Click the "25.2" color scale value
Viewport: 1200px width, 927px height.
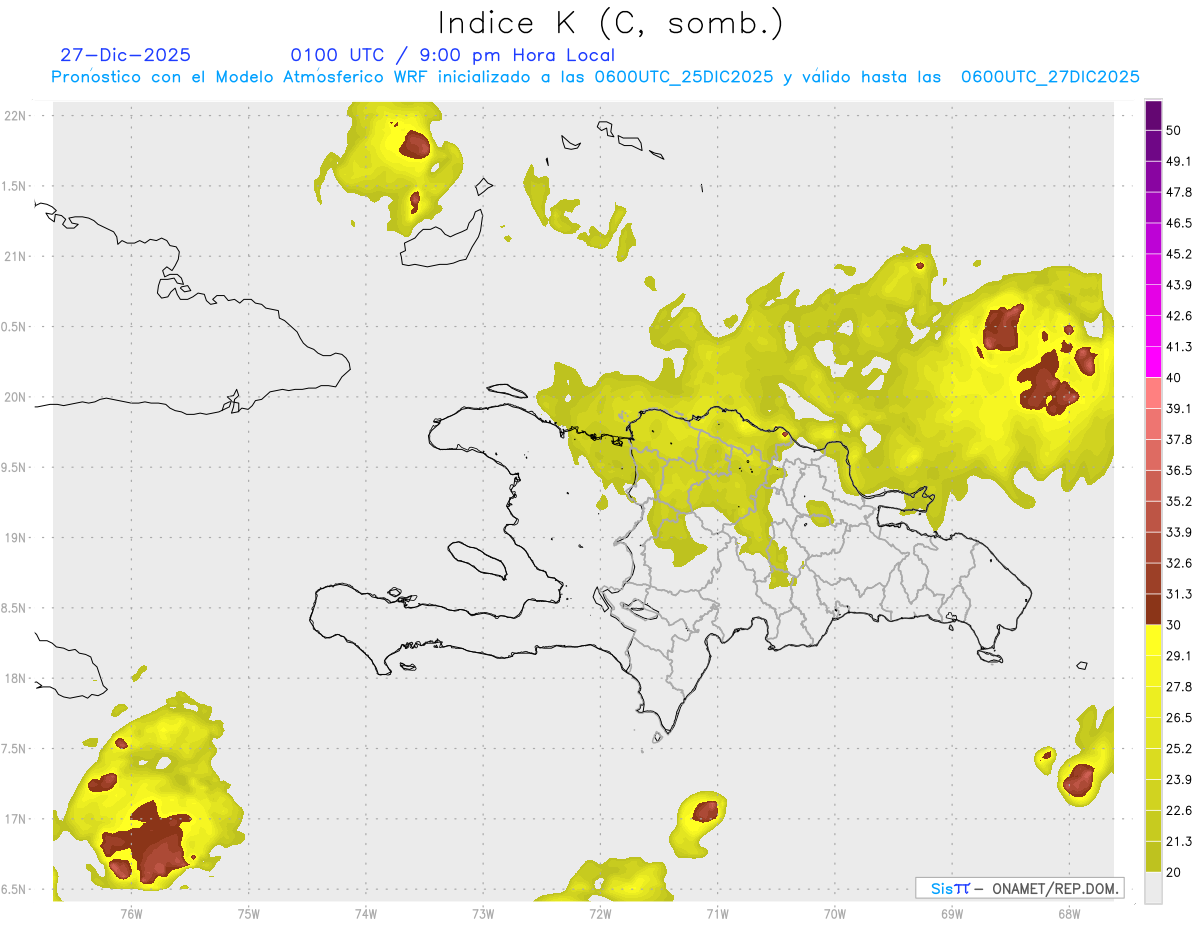(x=1179, y=749)
